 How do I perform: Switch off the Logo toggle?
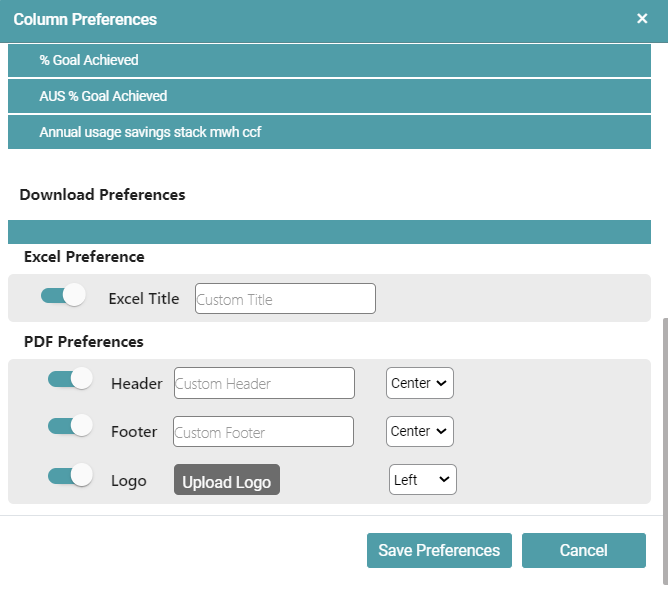[x=70, y=476]
